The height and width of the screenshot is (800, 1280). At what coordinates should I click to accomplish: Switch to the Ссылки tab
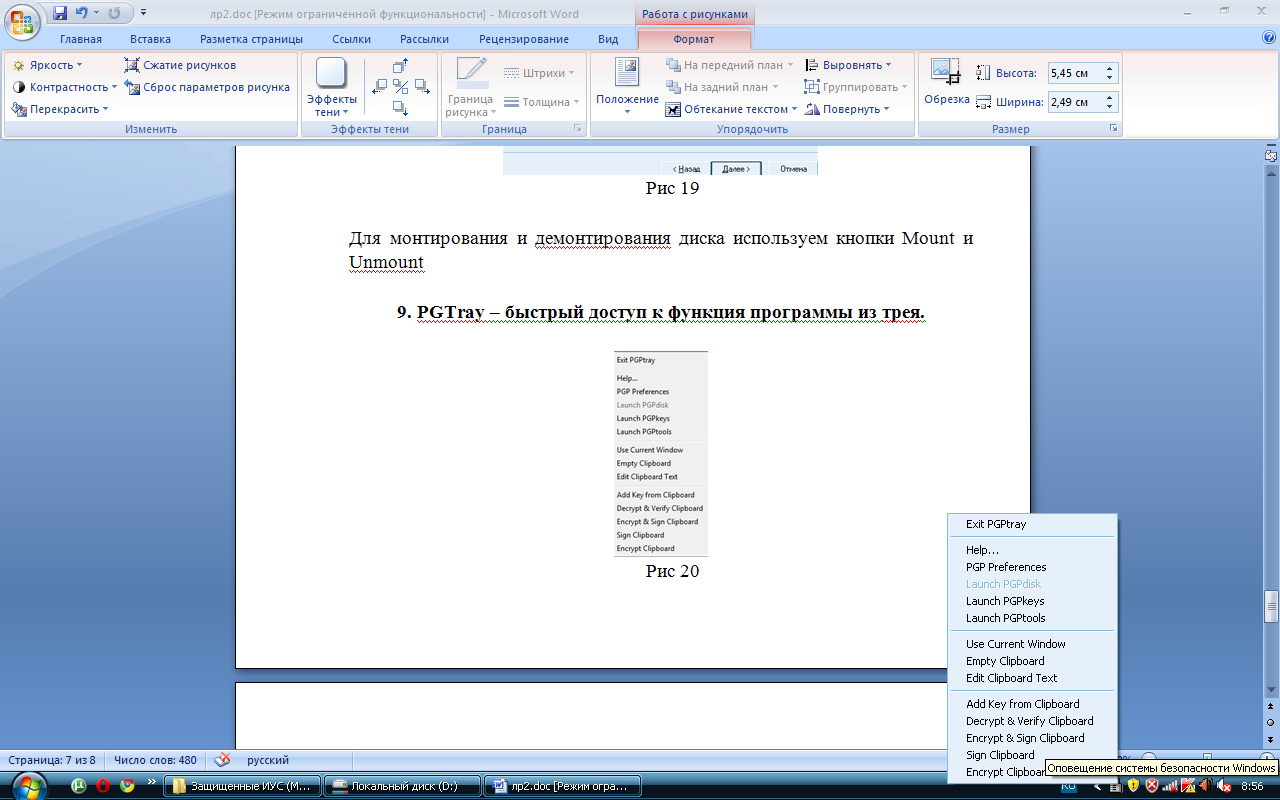click(352, 39)
